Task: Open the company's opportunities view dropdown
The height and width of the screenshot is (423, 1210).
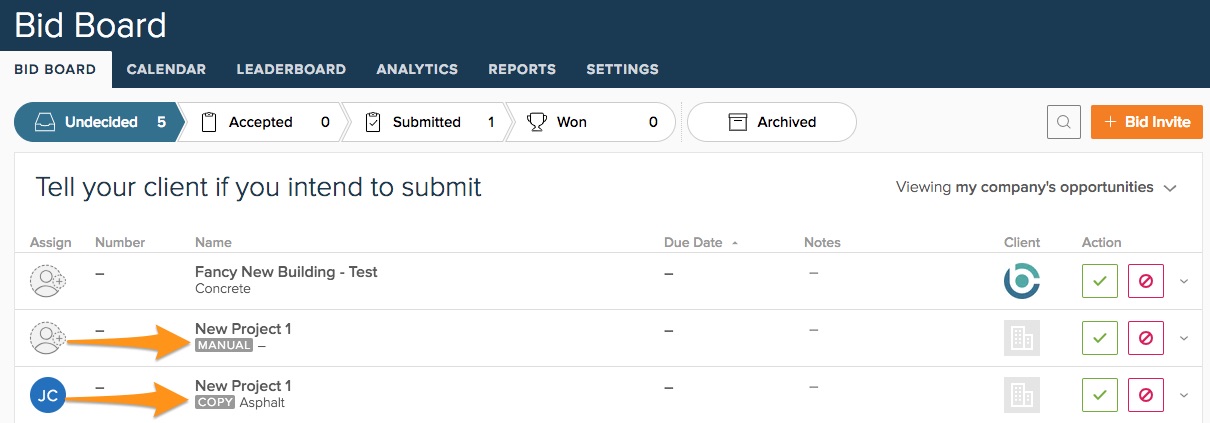Action: click(x=1036, y=187)
